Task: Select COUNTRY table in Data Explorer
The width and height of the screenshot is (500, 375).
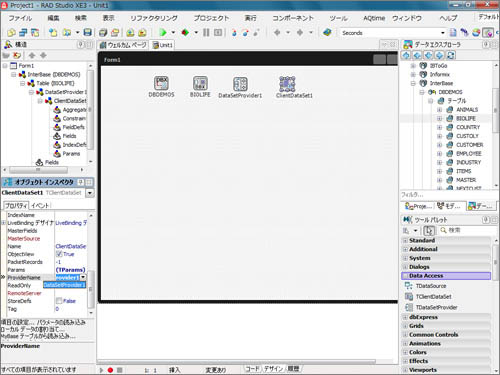Action: (468, 127)
